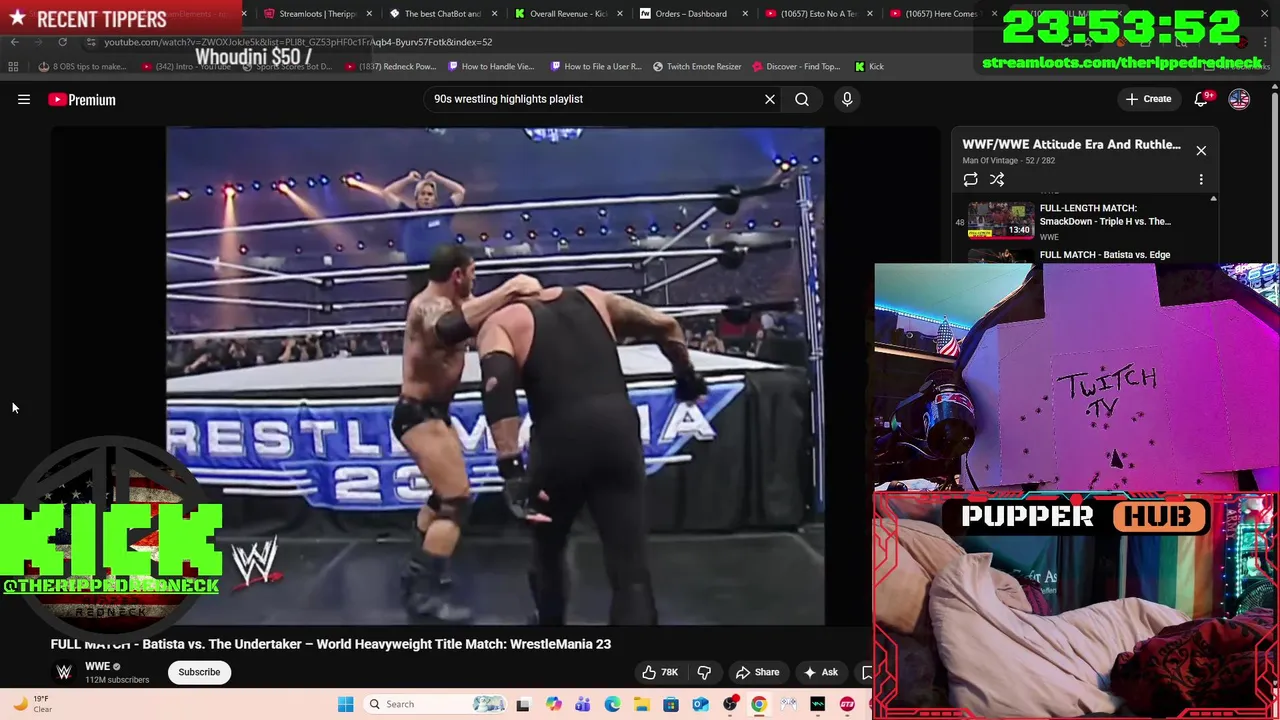Image resolution: width=1280 pixels, height=720 pixels.
Task: Open 'Discover - Find Top...' bookmark
Action: tap(795, 67)
